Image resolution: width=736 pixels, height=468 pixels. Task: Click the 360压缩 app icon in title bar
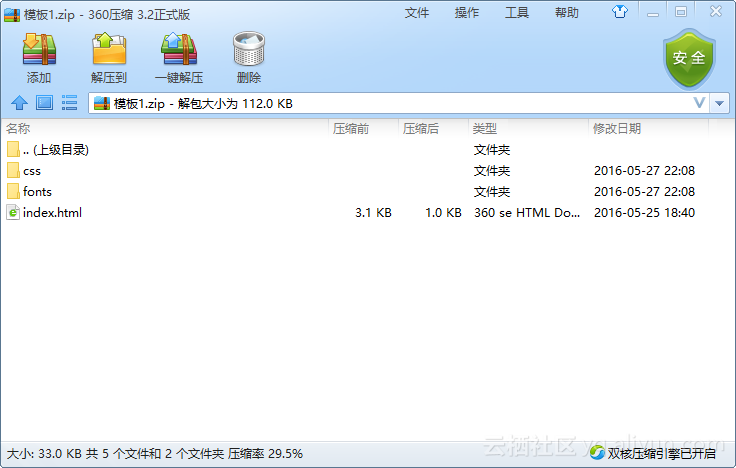[x=12, y=15]
